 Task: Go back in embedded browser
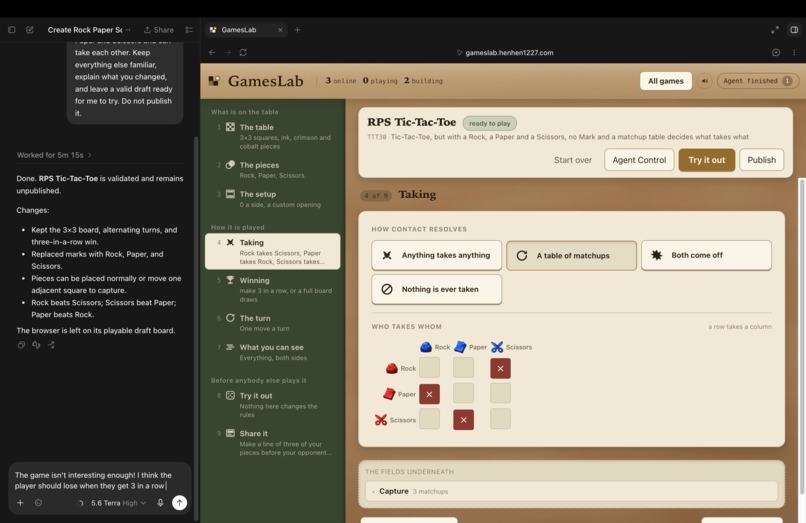[x=212, y=52]
